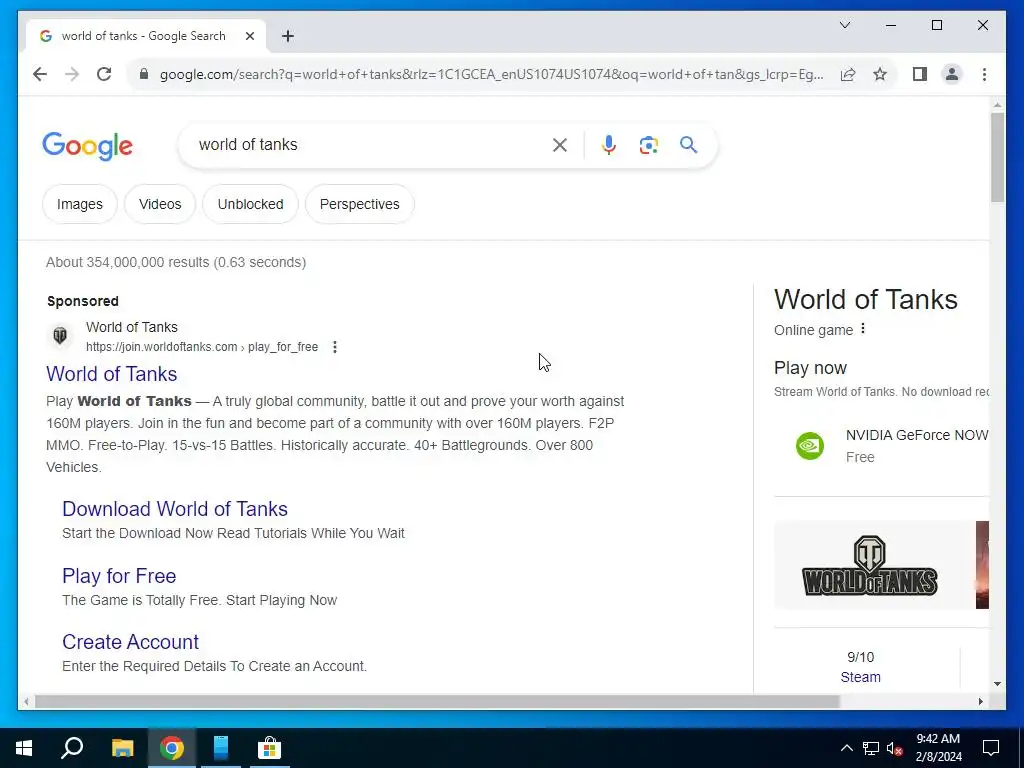Click the scroll right arrow of horizontal scrollbar
1024x768 pixels.
980,701
